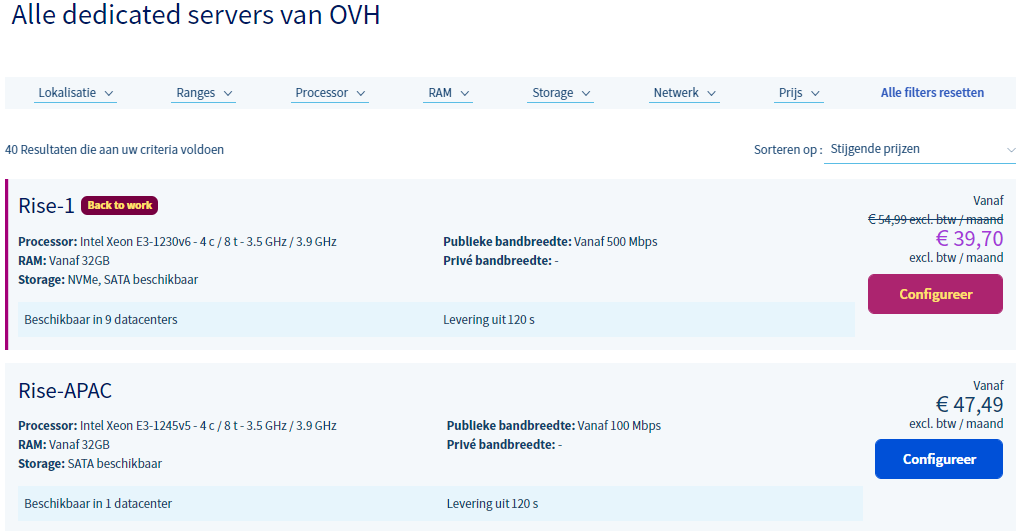Click Beschikbaar in 9 datacenters
This screenshot has width=1021, height=531.
101,320
